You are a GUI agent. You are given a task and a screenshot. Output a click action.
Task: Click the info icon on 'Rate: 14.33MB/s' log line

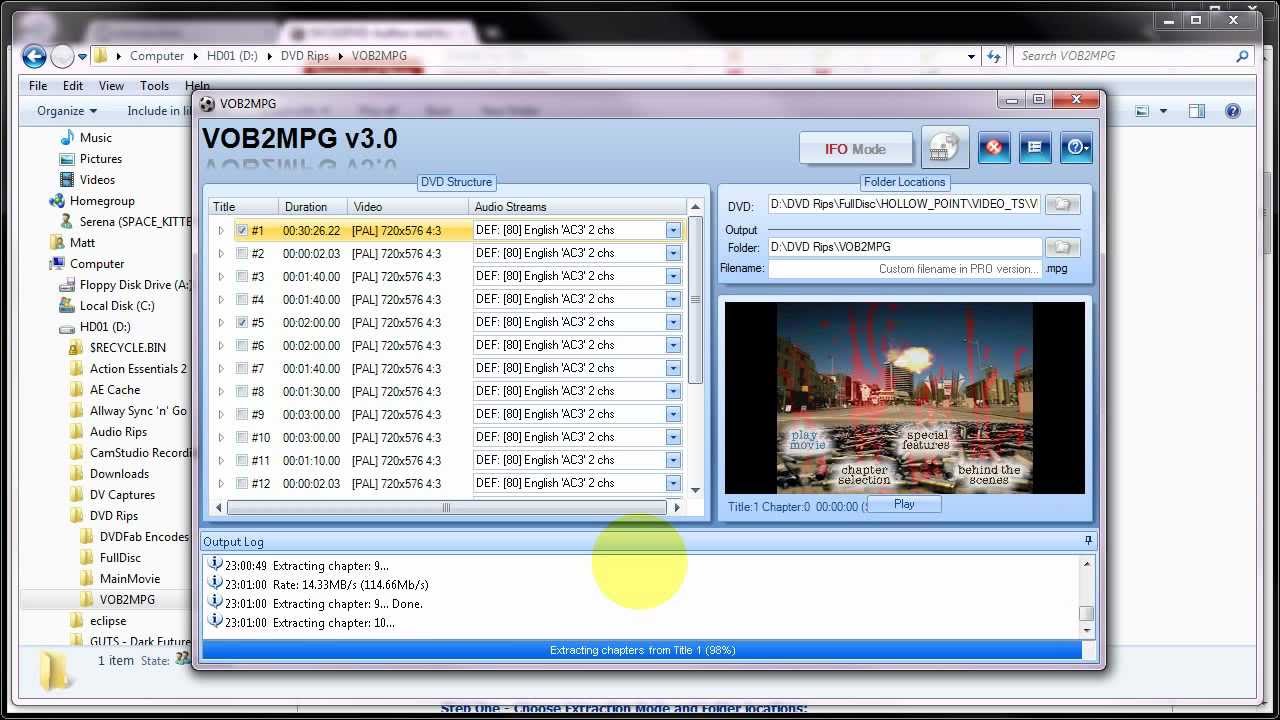pos(214,584)
